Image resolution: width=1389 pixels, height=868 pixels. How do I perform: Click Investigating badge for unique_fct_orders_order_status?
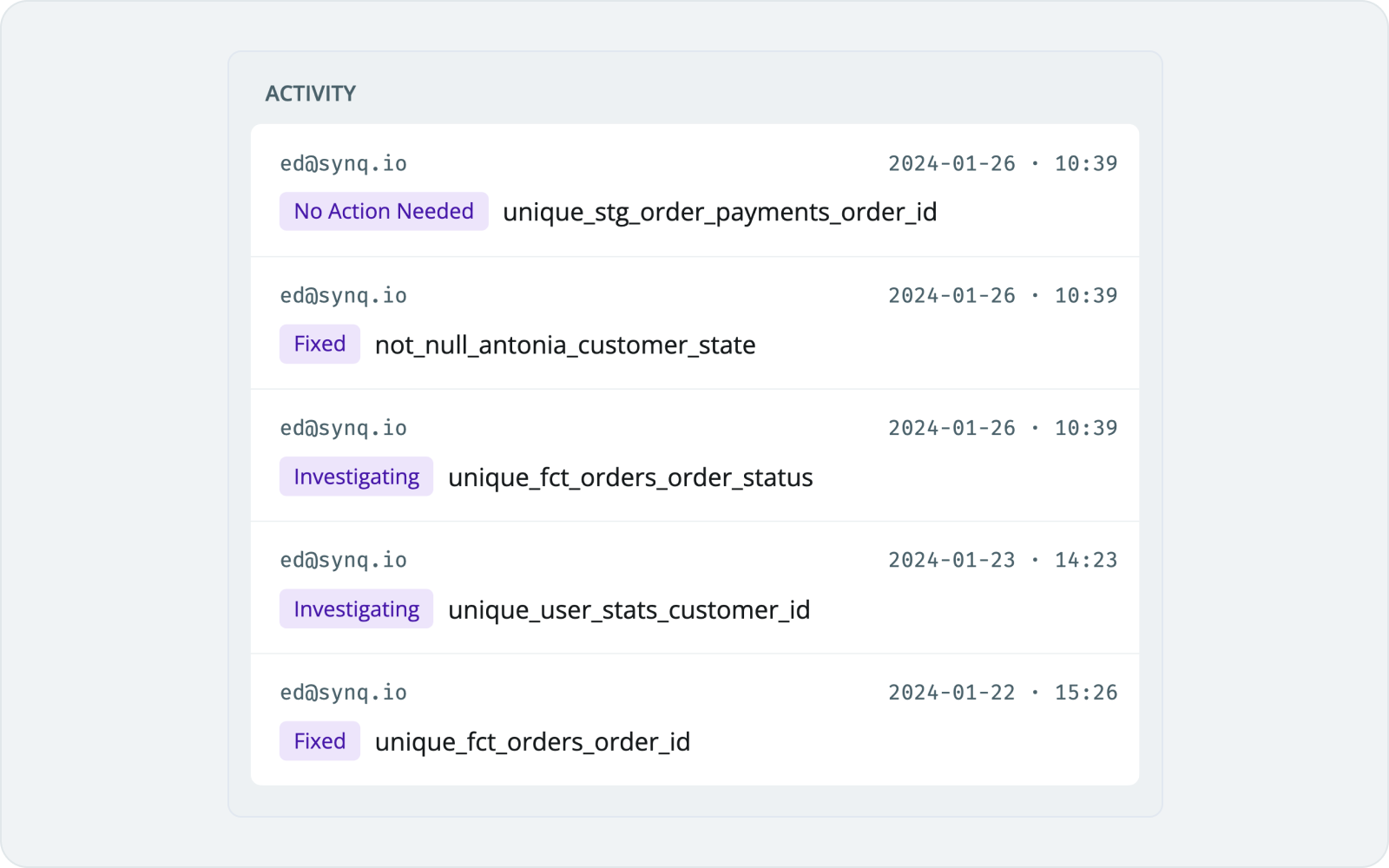pos(356,477)
